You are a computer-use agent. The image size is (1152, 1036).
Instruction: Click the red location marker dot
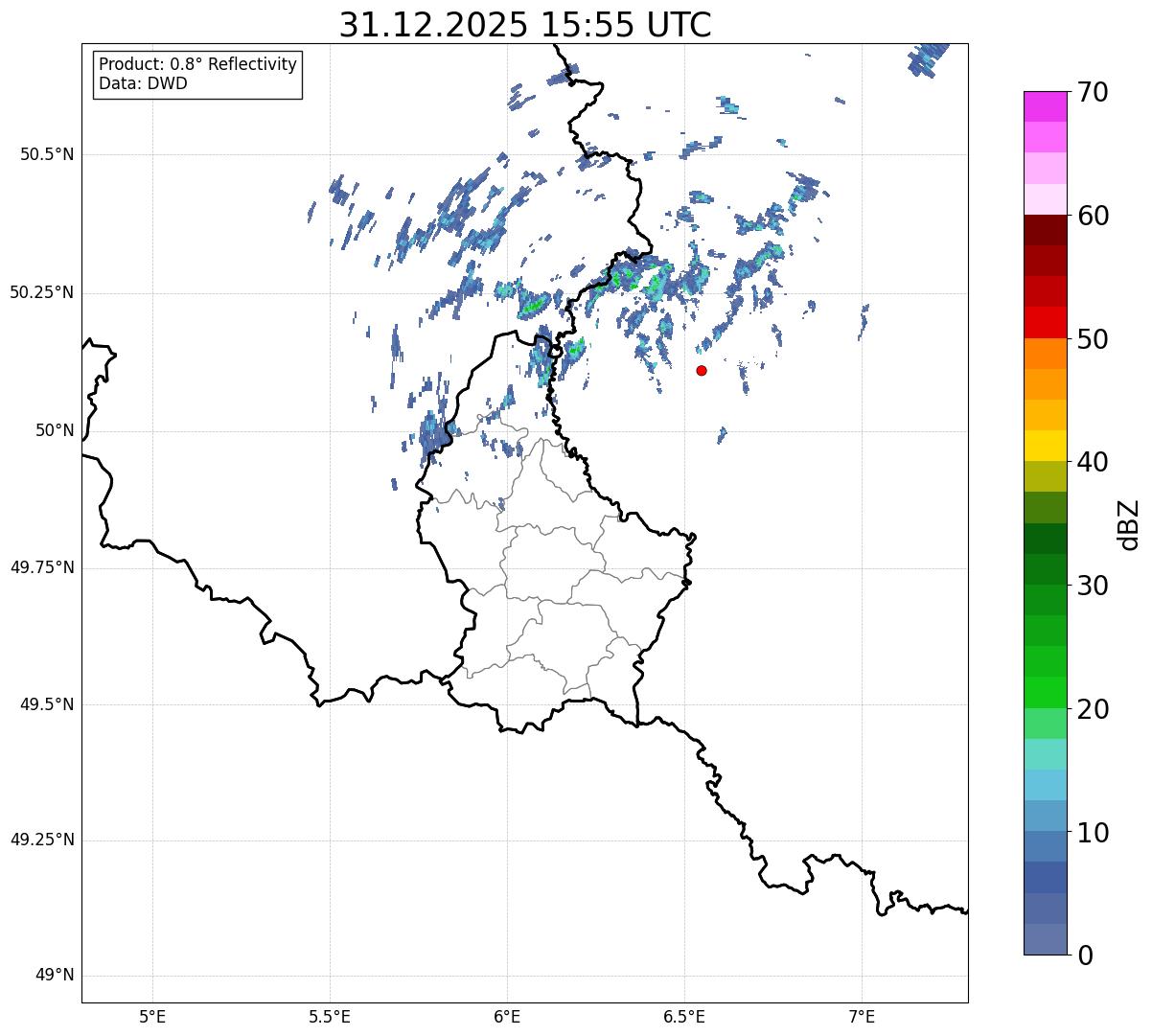(x=702, y=370)
